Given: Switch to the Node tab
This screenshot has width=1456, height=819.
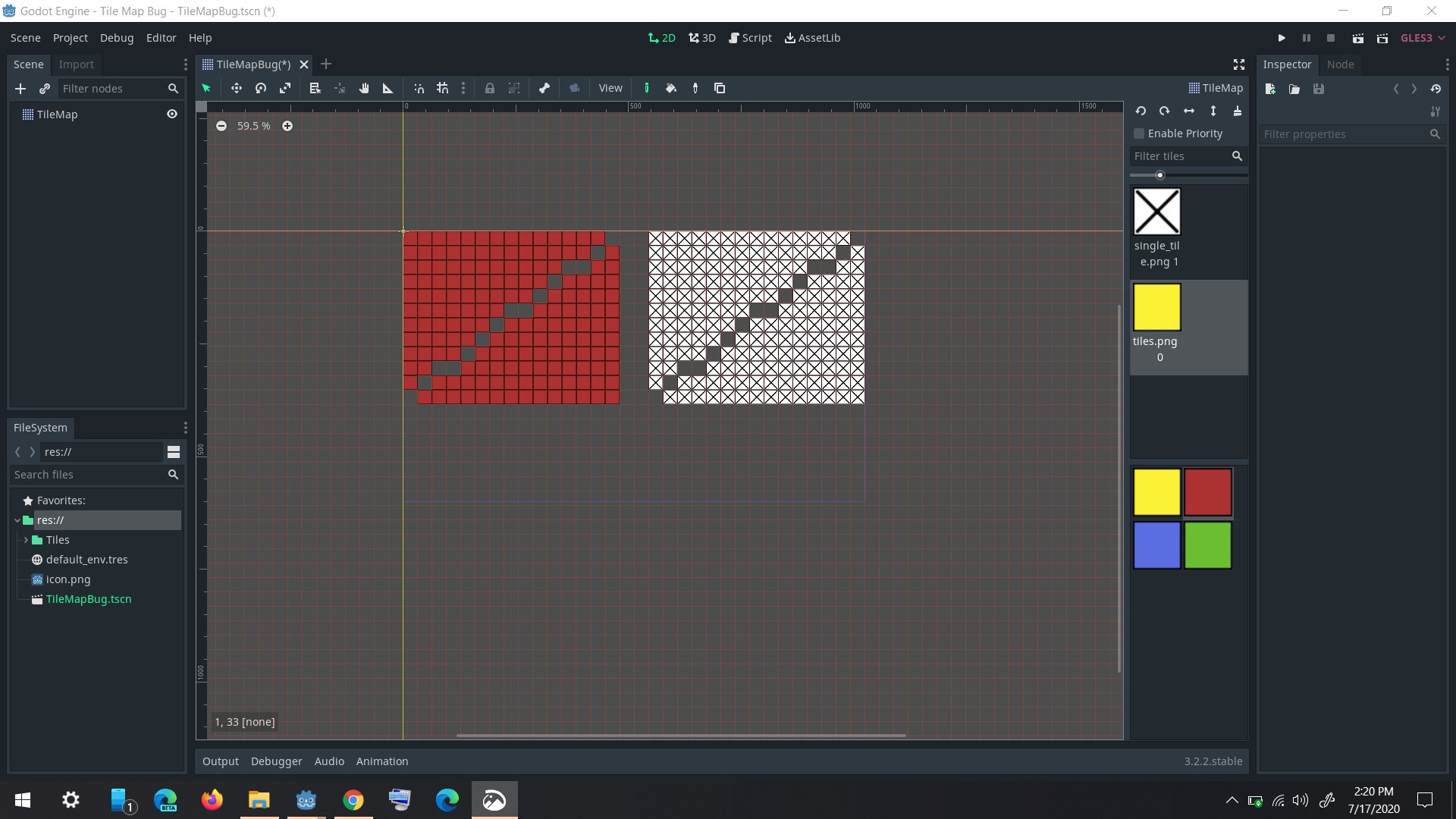Looking at the screenshot, I should pyautogui.click(x=1340, y=64).
